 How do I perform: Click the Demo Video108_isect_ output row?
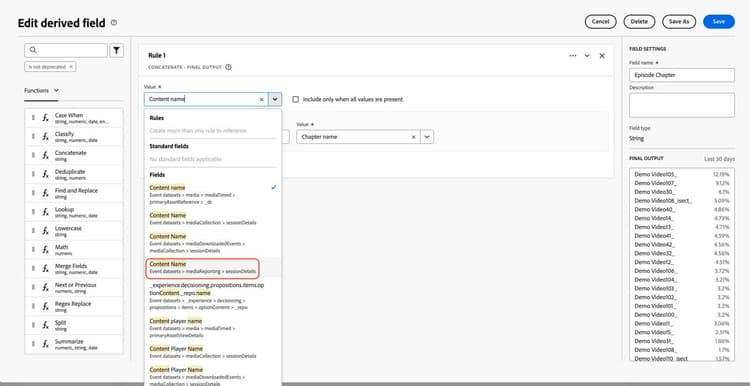(682, 200)
